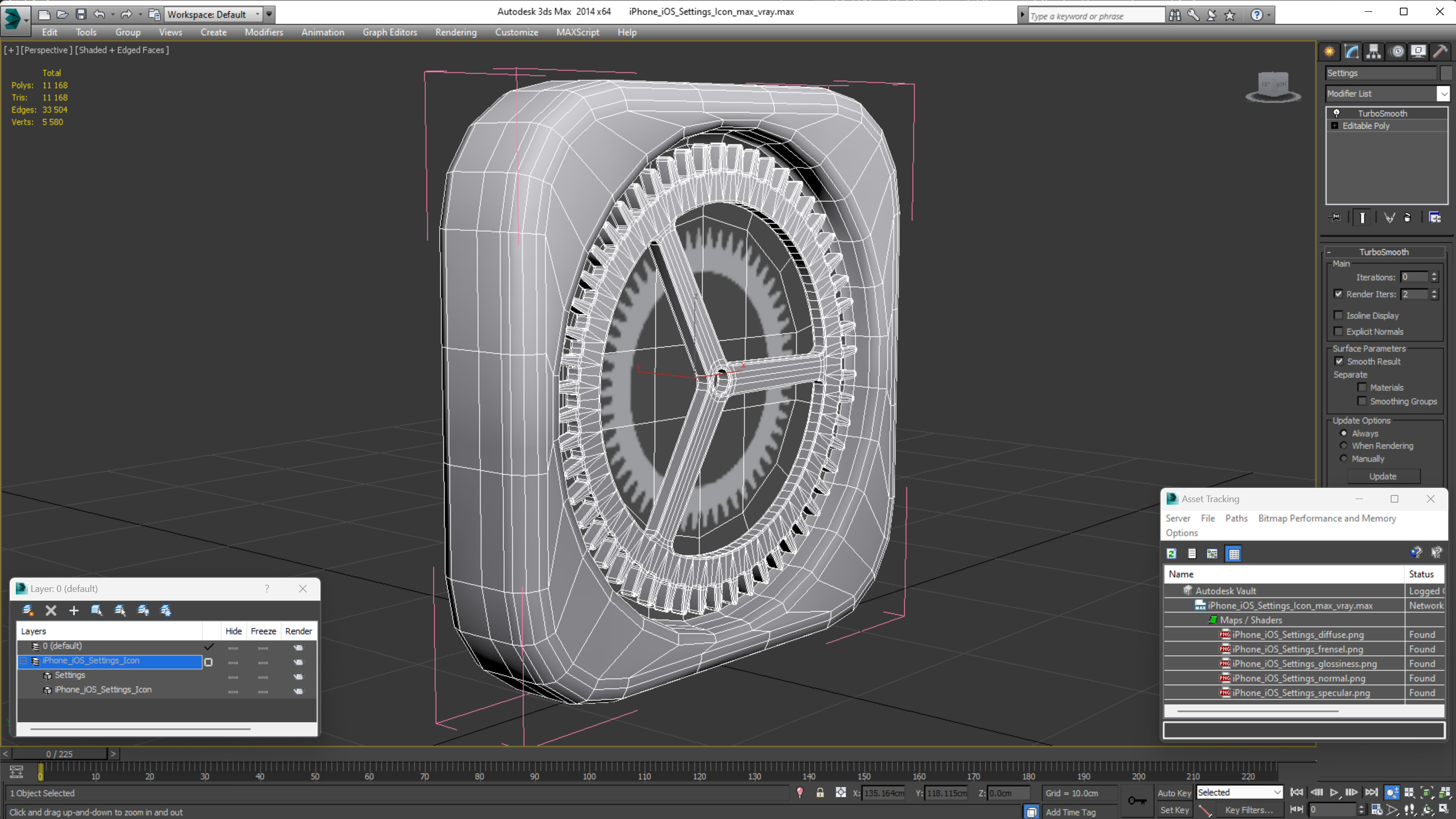Screen dimensions: 1456x819
Task: Click the Redo arrow icon
Action: click(x=126, y=14)
